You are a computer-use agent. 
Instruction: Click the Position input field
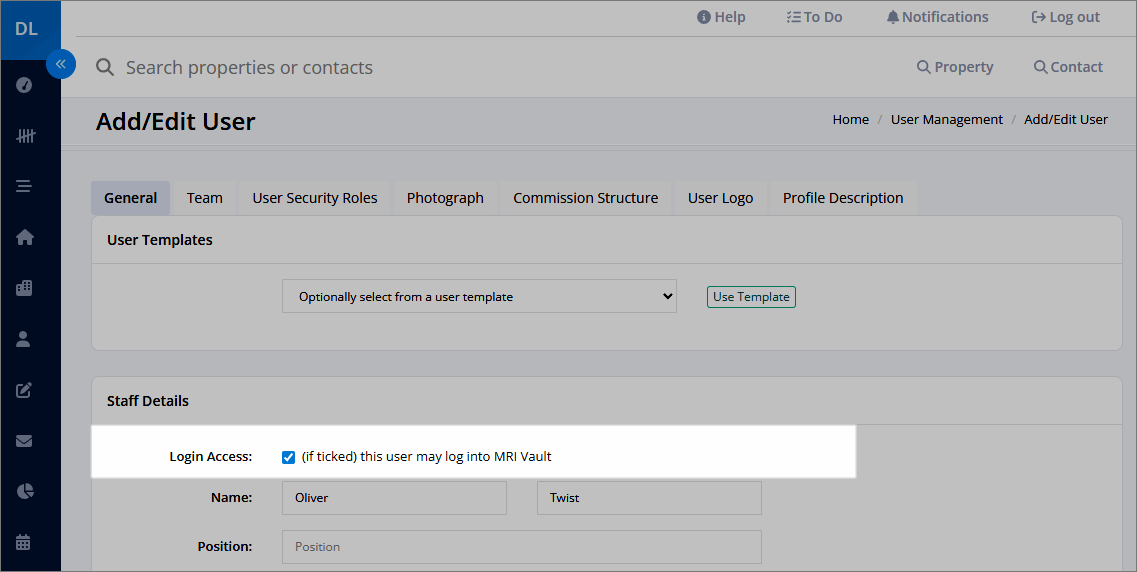(x=522, y=547)
